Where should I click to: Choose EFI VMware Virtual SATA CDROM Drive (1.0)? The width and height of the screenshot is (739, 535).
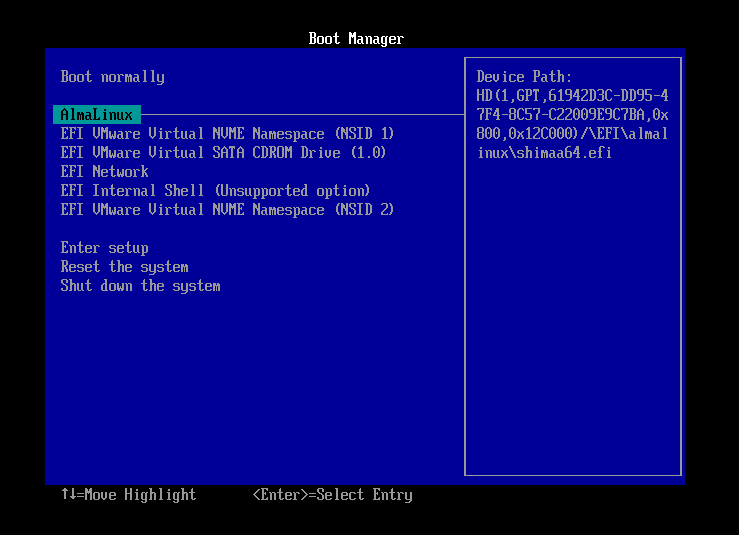click(x=223, y=153)
